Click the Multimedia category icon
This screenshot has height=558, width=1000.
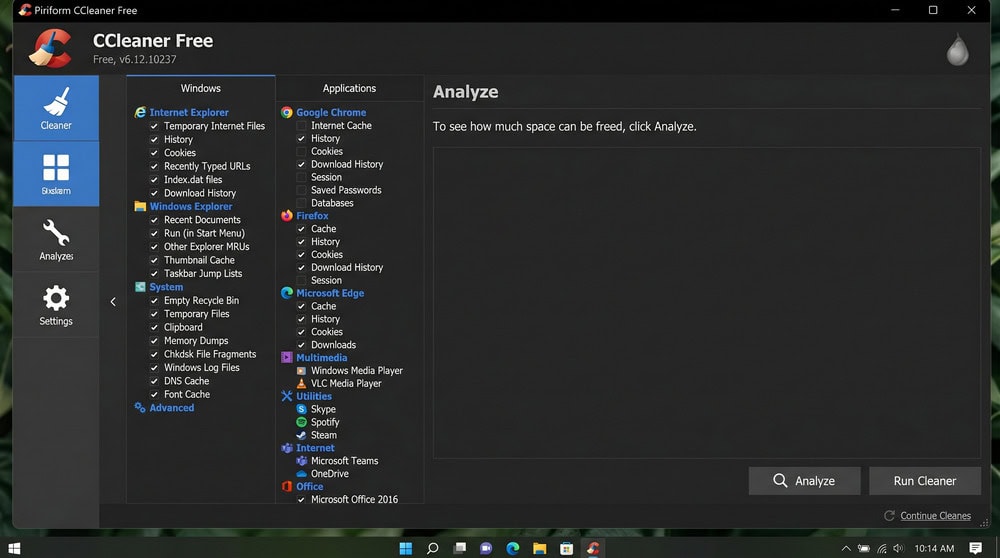click(x=287, y=357)
